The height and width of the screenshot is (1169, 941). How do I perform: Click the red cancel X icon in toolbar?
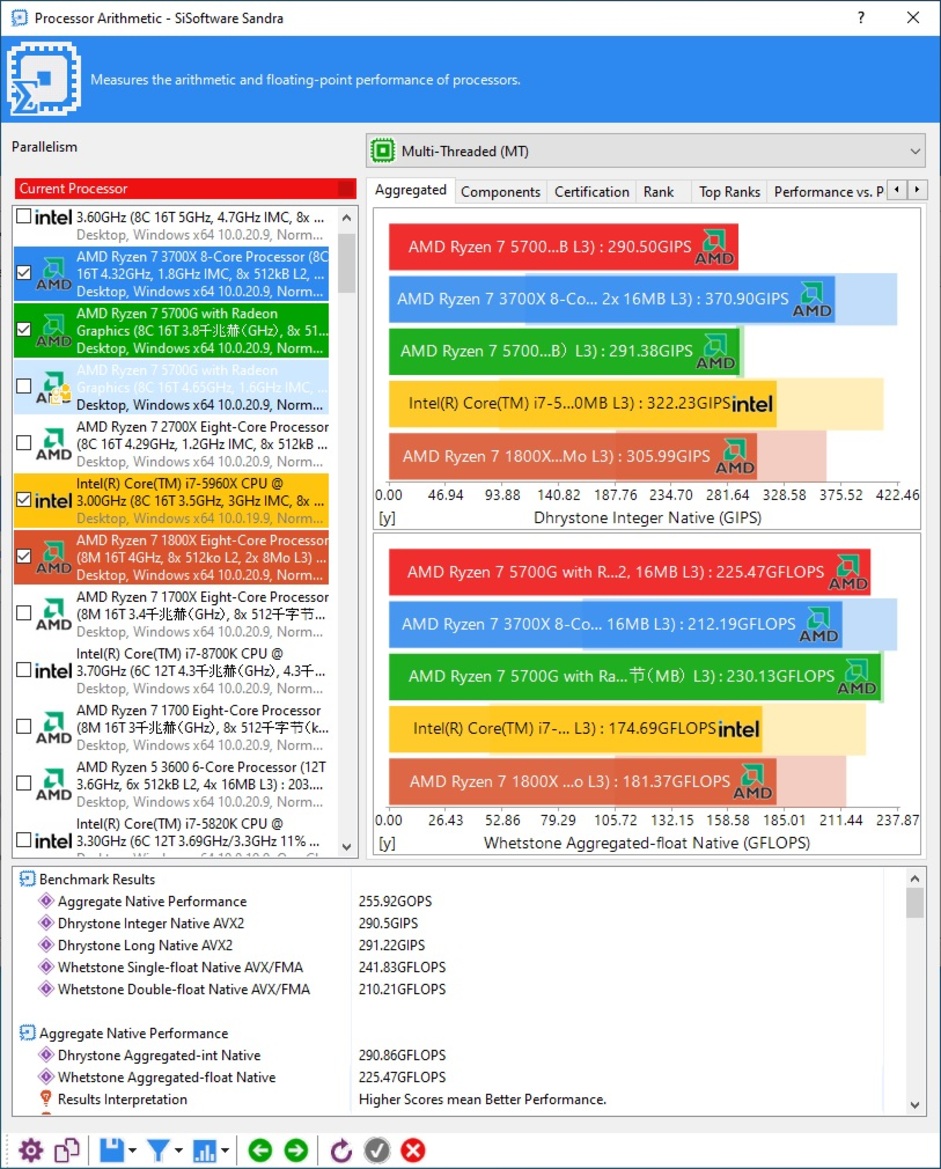click(x=413, y=1150)
